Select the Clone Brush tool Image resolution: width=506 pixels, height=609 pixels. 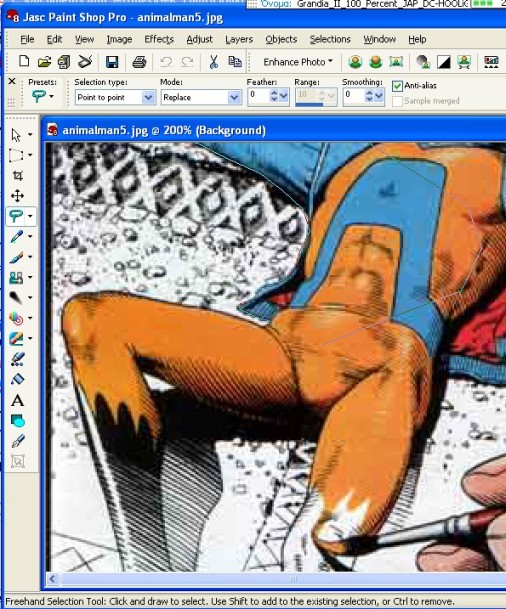(16, 277)
